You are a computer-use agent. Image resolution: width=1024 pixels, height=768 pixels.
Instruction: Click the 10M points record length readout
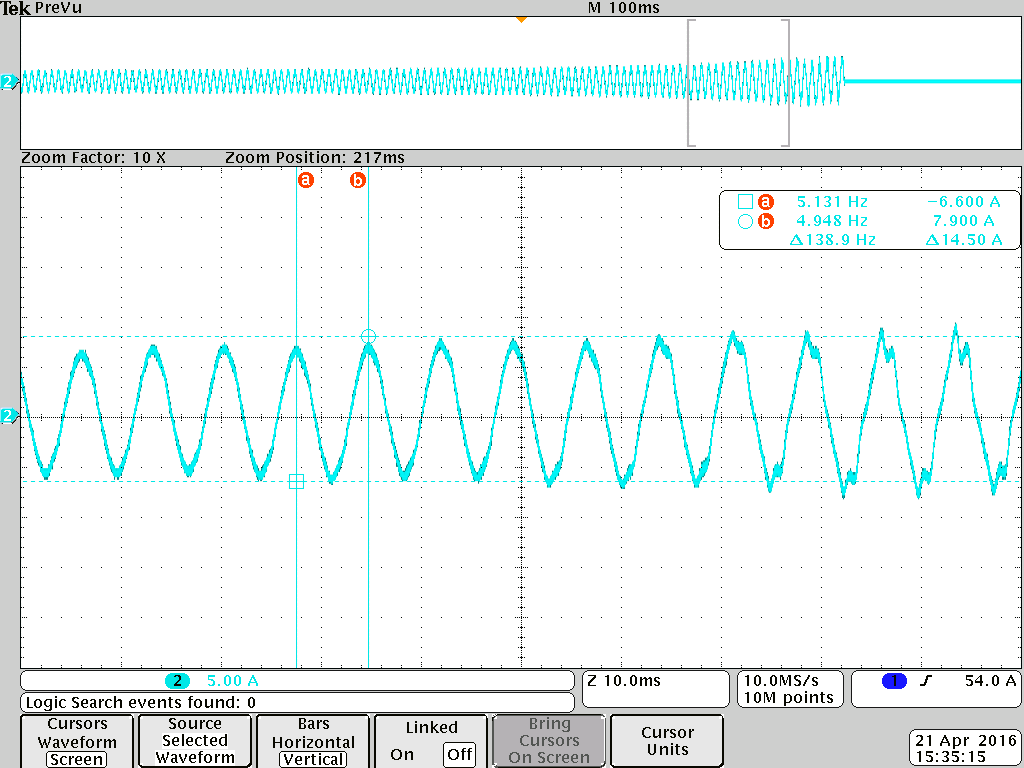click(789, 698)
